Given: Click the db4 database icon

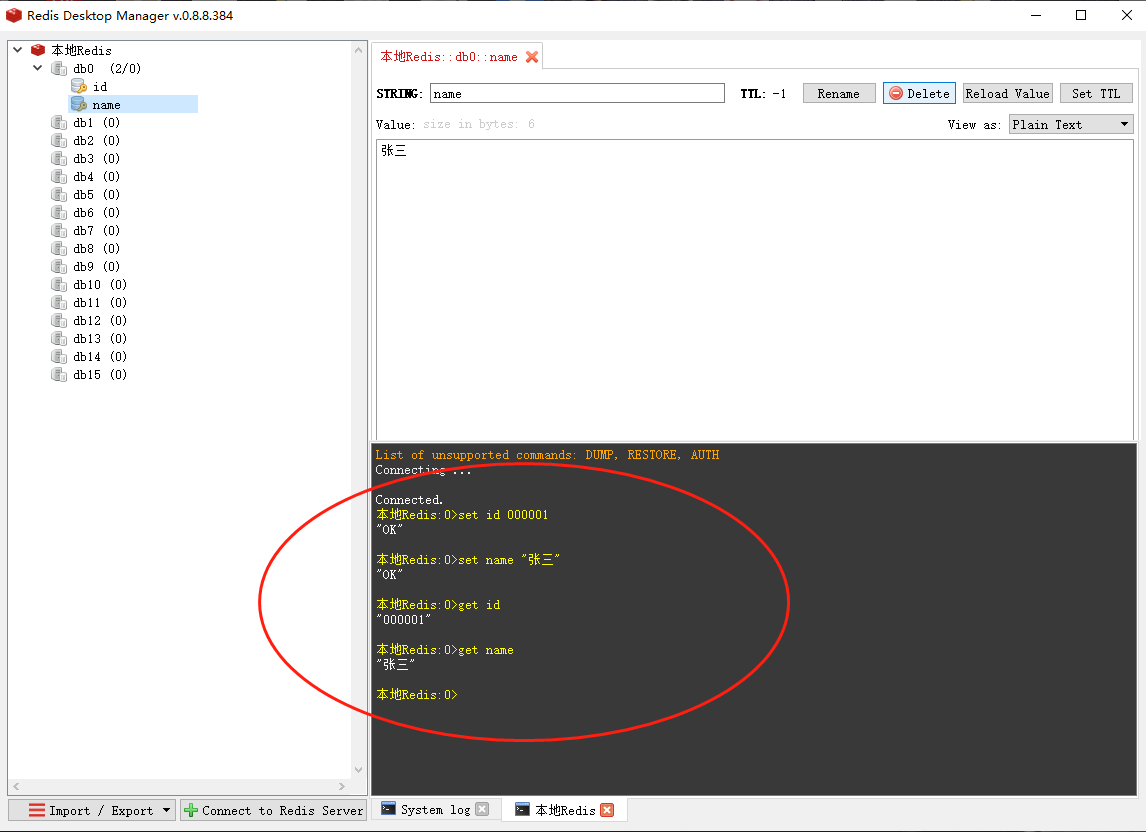Looking at the screenshot, I should tap(59, 176).
